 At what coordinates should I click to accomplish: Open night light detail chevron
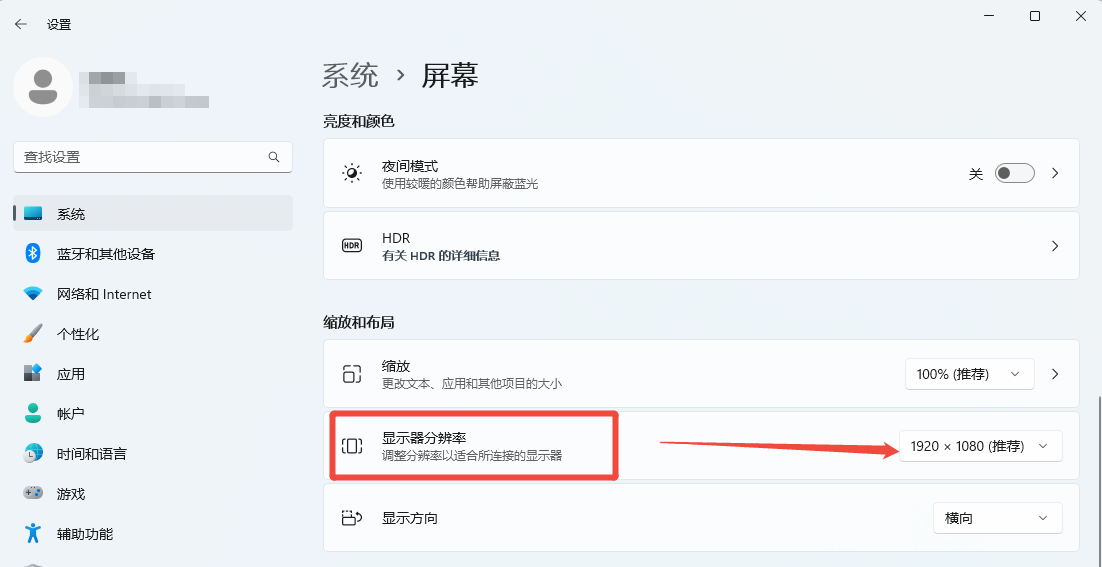pos(1054,173)
